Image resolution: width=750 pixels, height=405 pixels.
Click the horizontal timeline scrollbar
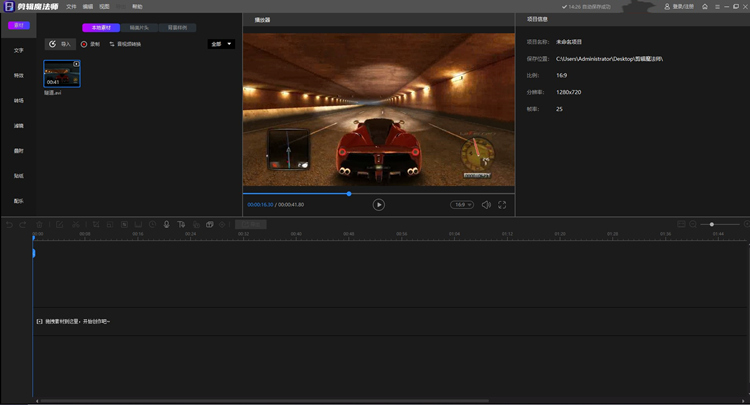tap(265, 401)
